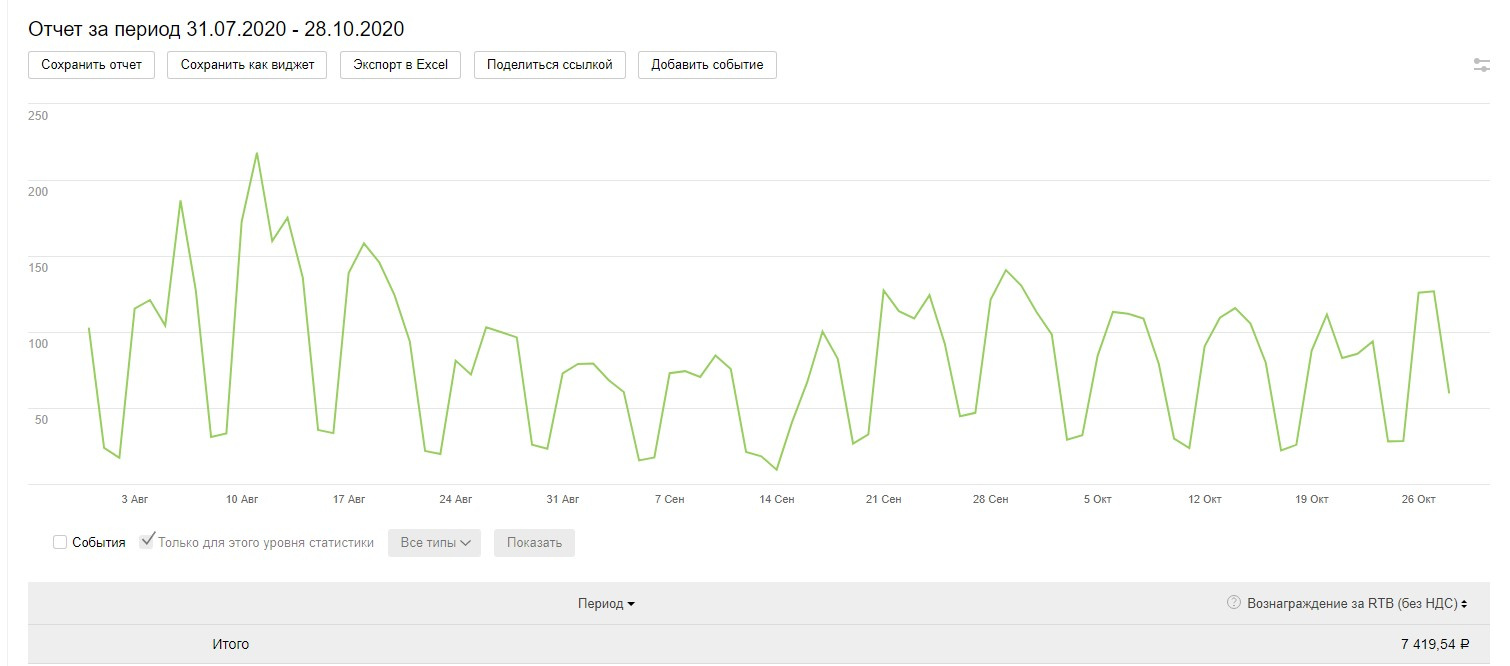Uncheck Только для этого уровня статистики
This screenshot has width=1510, height=666.
pyautogui.click(x=147, y=542)
